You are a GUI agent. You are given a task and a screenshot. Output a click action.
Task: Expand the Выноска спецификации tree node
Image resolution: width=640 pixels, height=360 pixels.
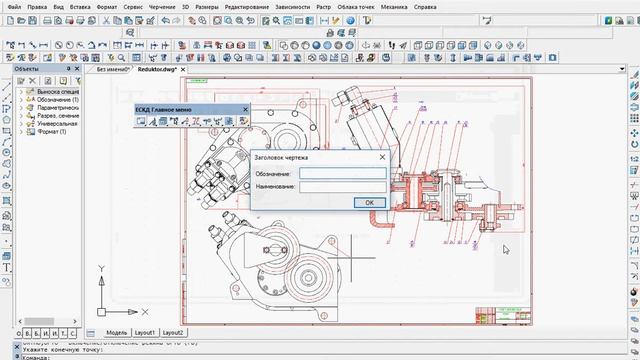(21, 92)
